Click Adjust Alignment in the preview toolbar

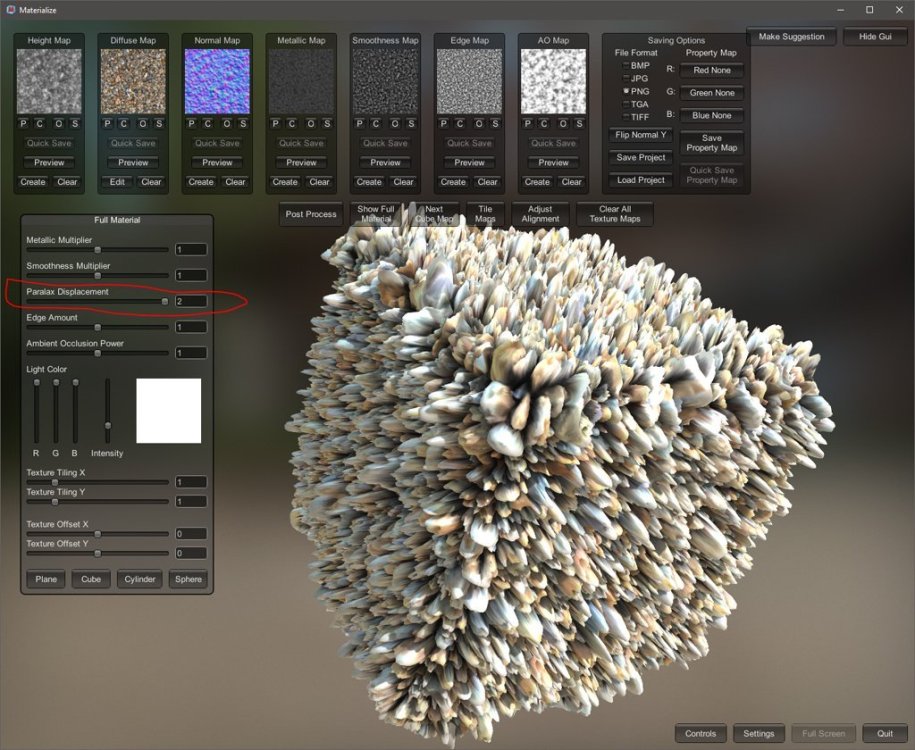click(540, 214)
